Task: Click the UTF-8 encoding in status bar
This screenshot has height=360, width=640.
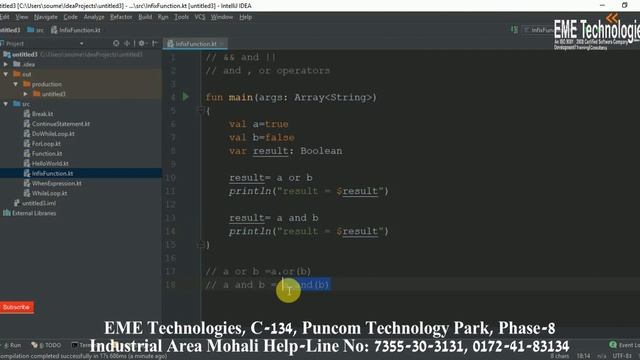Action: click(x=622, y=356)
